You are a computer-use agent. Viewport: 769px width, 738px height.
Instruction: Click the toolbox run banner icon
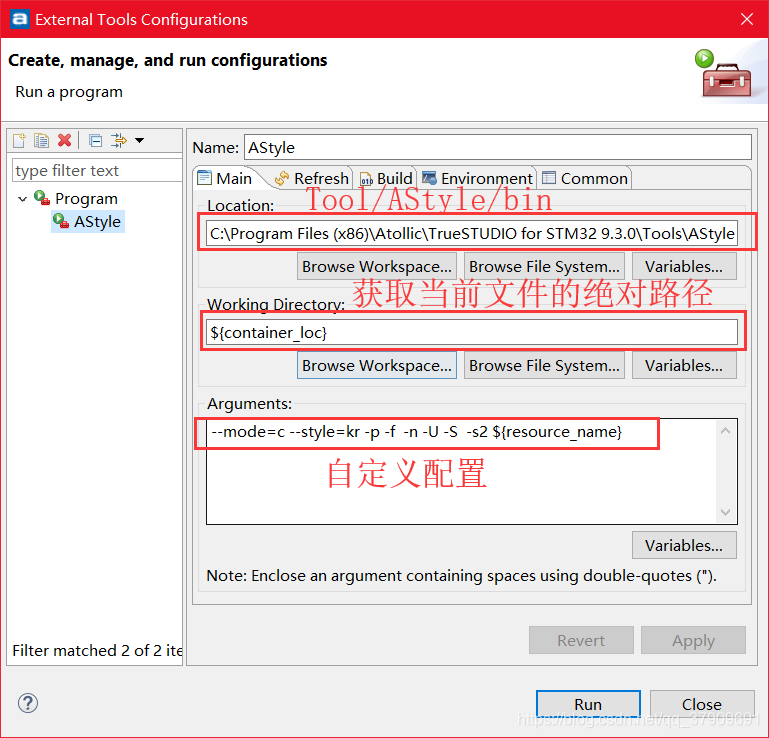[x=723, y=74]
